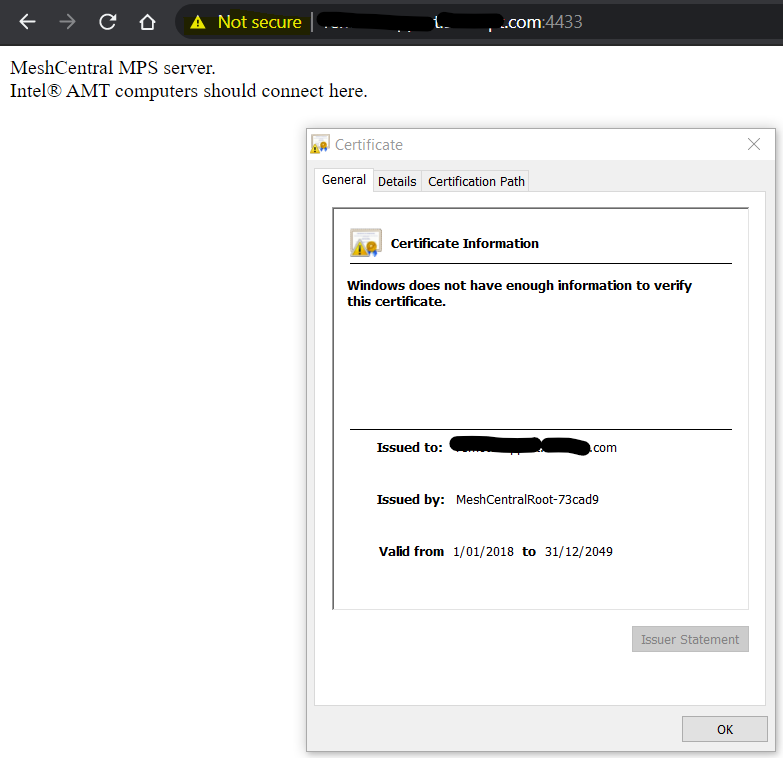Image resolution: width=783 pixels, height=758 pixels.
Task: Click the browser forward arrow
Action: click(x=67, y=22)
